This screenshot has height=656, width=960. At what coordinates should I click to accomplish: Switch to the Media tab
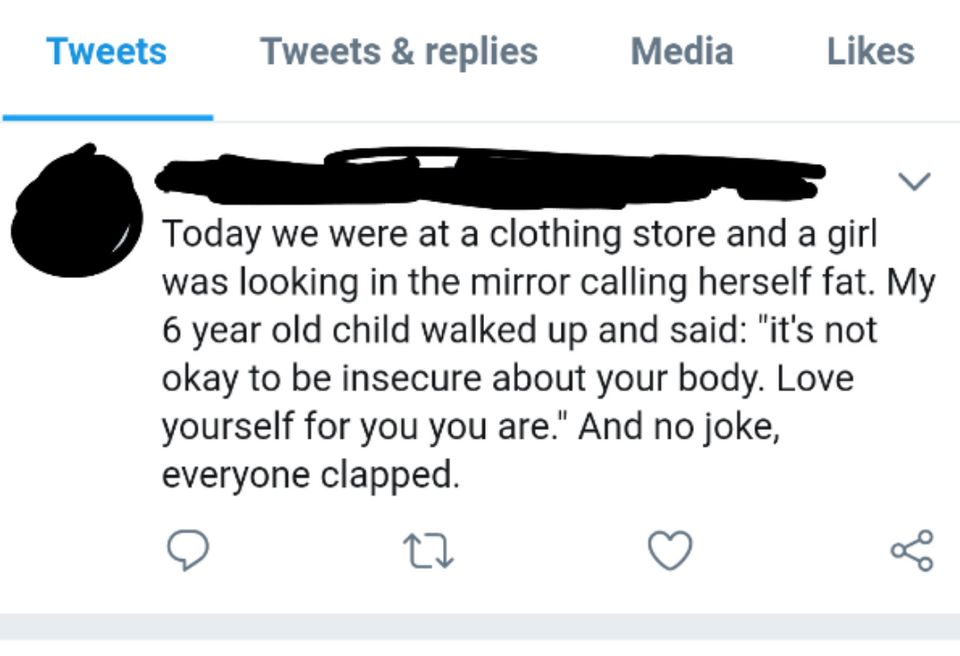[681, 52]
